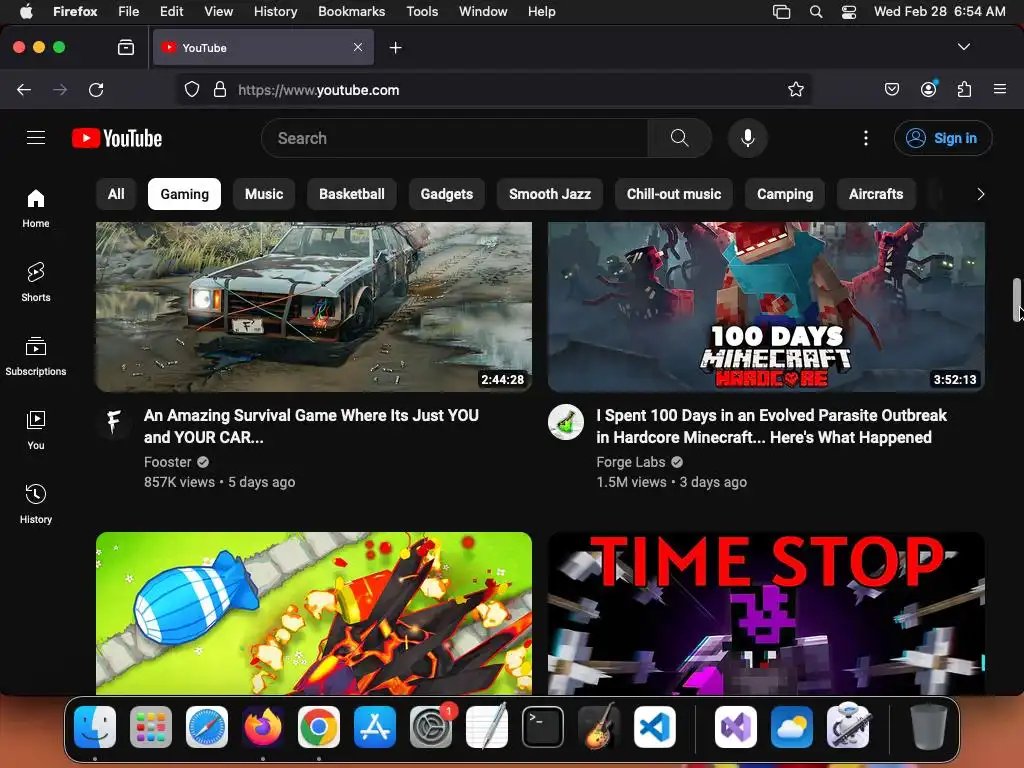
Task: Open YouTube settings three-dot menu
Action: click(866, 138)
